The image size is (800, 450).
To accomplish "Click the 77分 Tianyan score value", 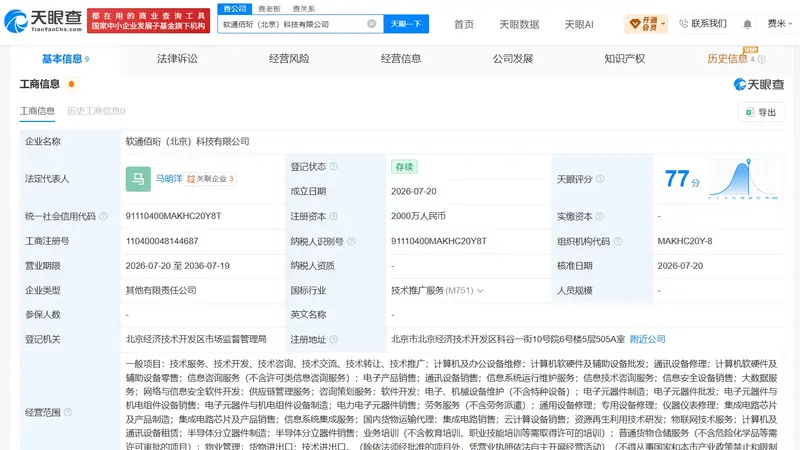I will [x=682, y=179].
